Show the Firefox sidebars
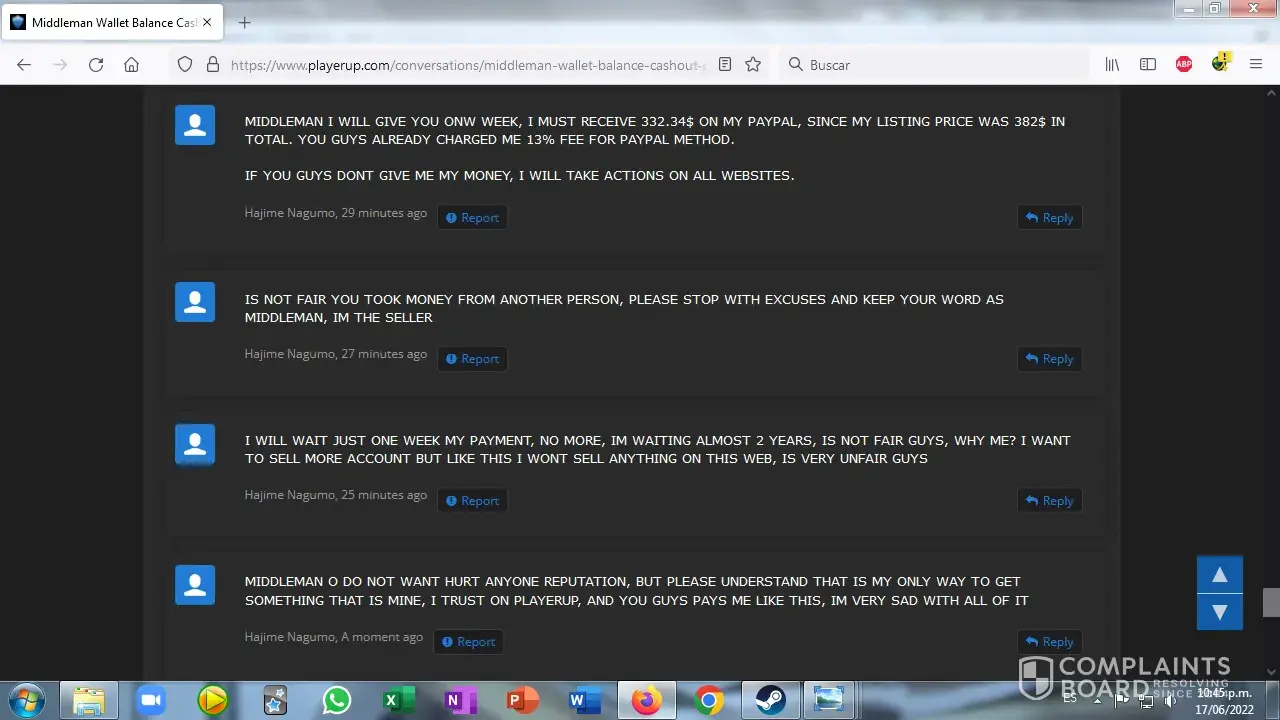This screenshot has height=720, width=1280. pyautogui.click(x=1148, y=64)
